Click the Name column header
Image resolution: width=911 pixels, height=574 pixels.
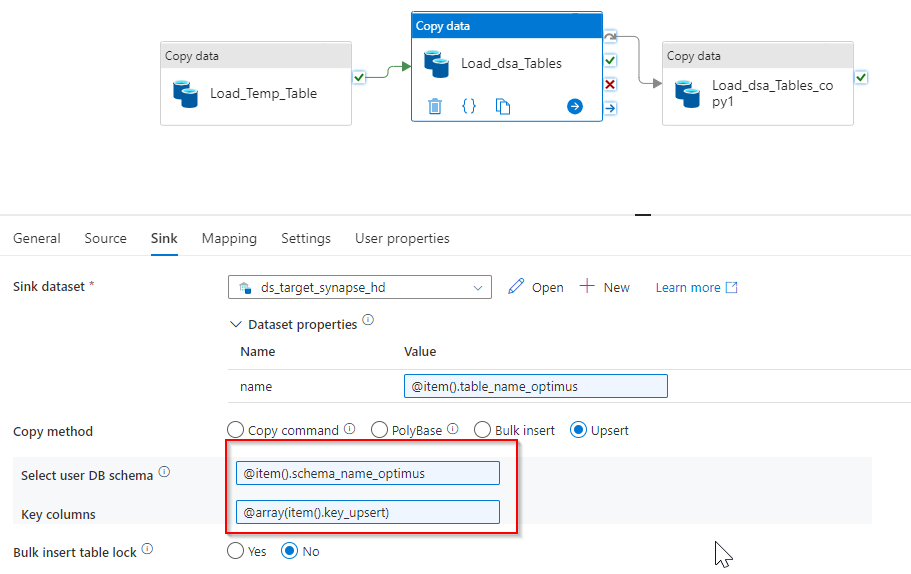(257, 351)
